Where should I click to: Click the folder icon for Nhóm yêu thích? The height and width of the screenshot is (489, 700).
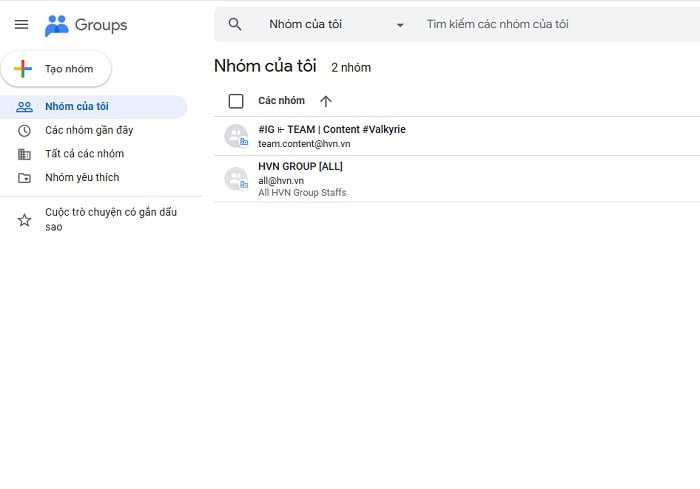[24, 178]
